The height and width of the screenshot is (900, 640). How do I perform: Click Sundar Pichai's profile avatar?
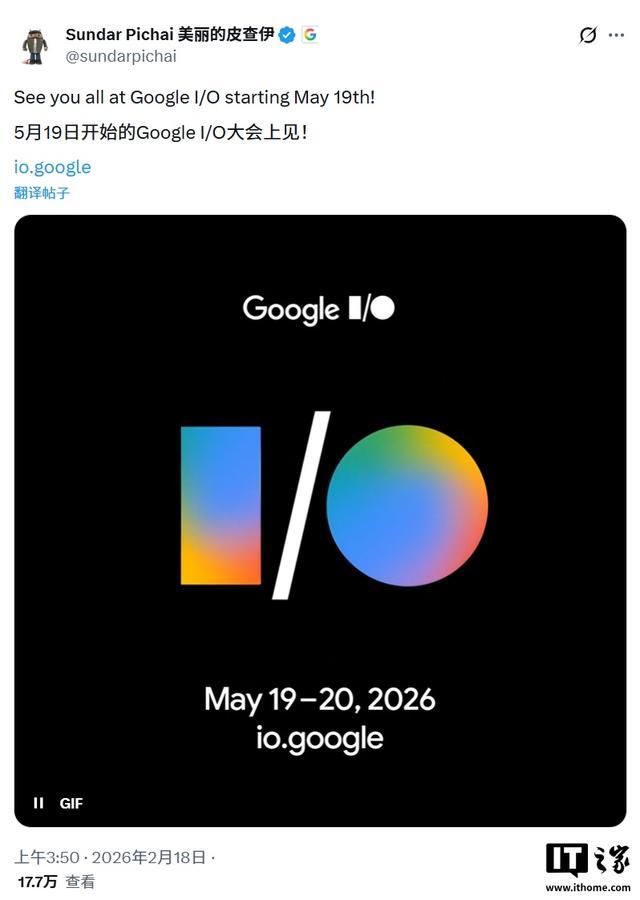pyautogui.click(x=35, y=45)
